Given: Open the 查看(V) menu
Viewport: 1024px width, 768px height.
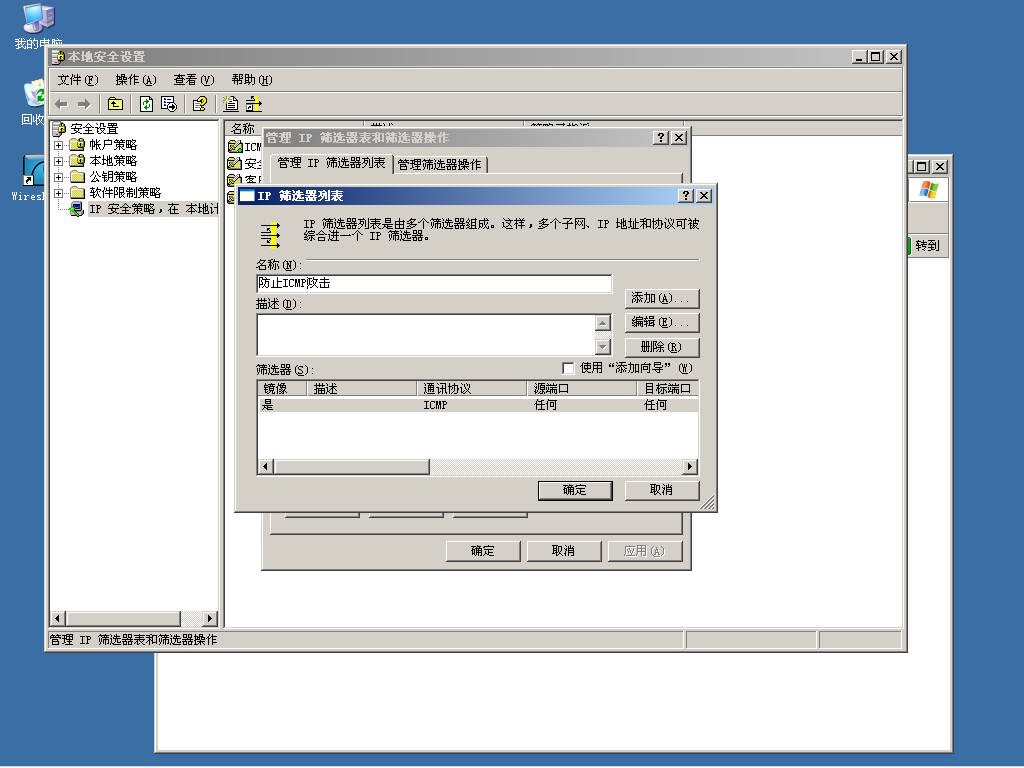Looking at the screenshot, I should [193, 80].
